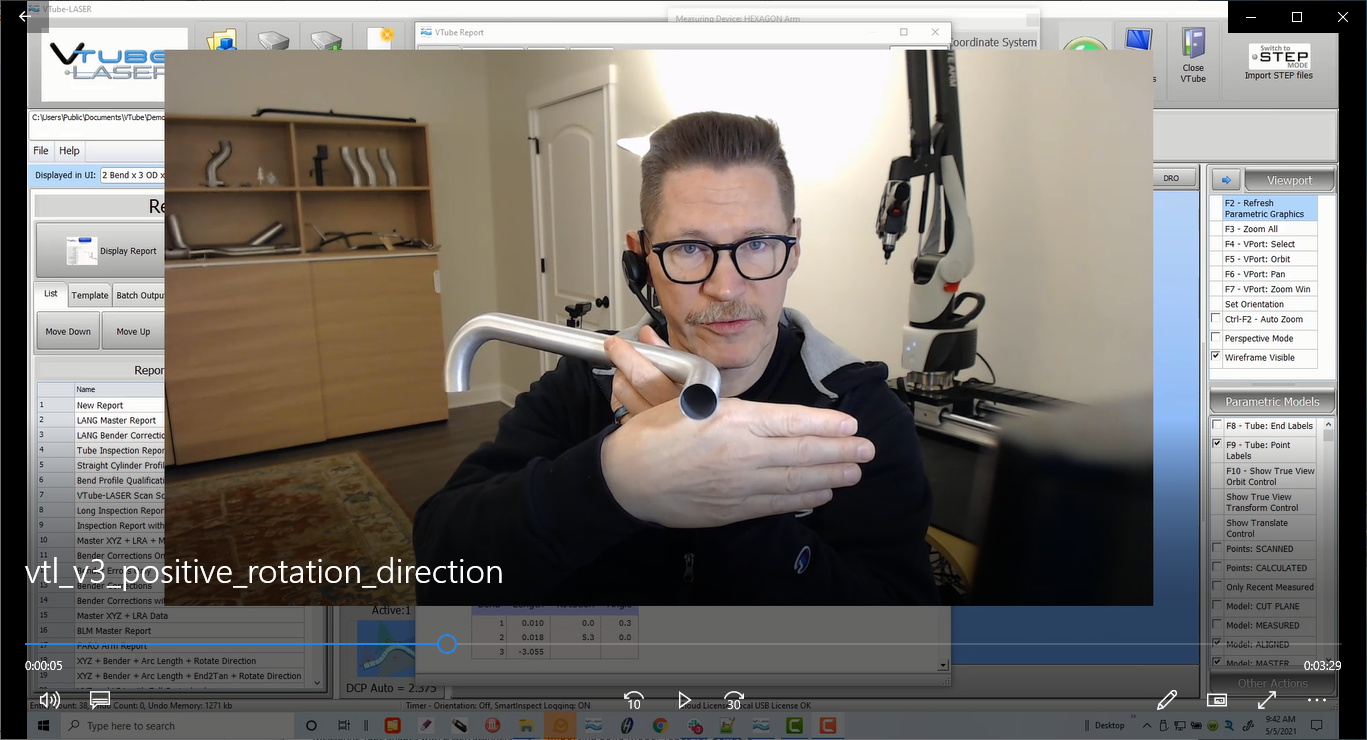Screen dimensions: 1367x740
Task: Click the back arrow in the video player
Action: pos(25,17)
